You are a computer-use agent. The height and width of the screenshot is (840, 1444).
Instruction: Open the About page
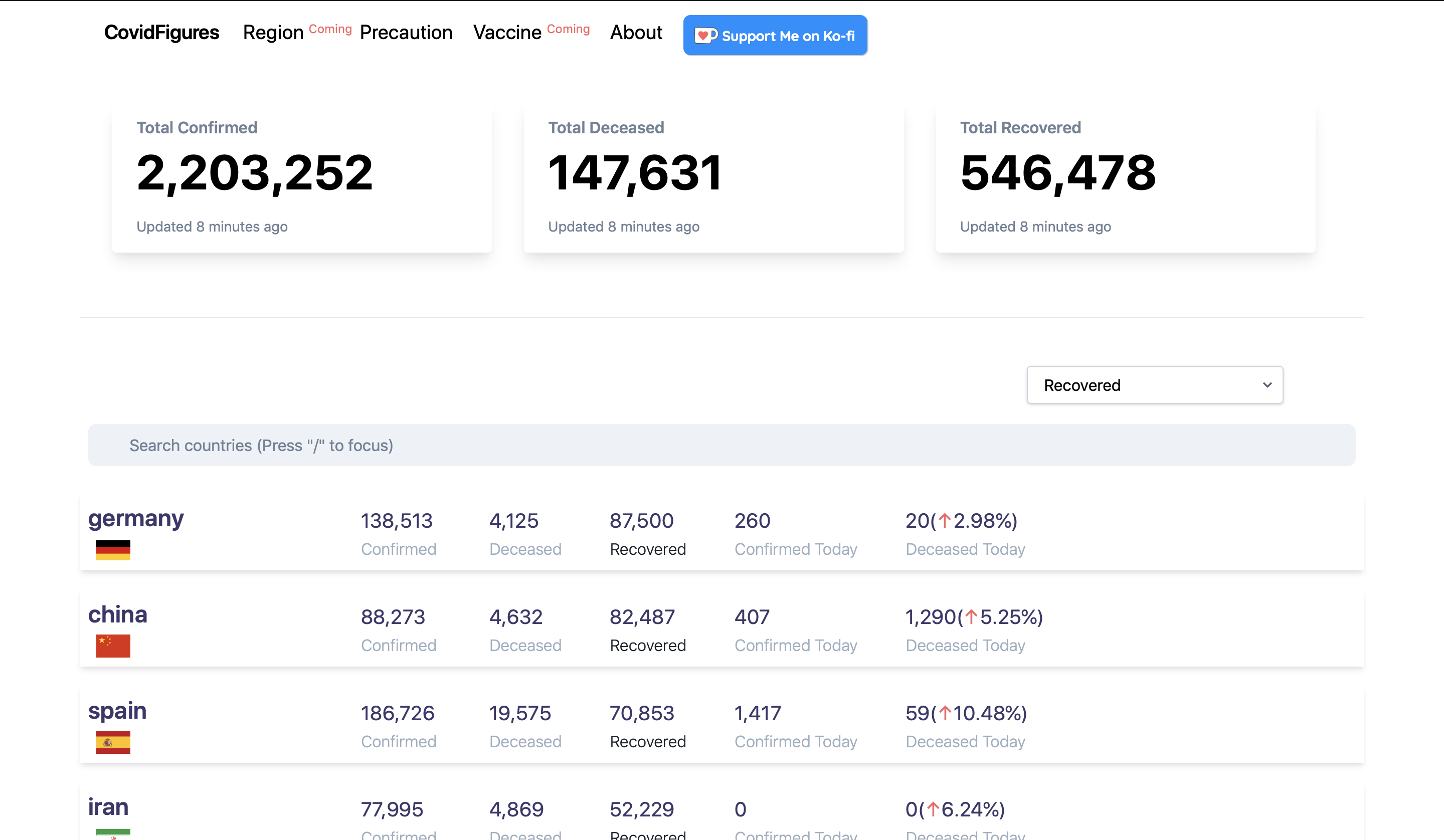[635, 33]
